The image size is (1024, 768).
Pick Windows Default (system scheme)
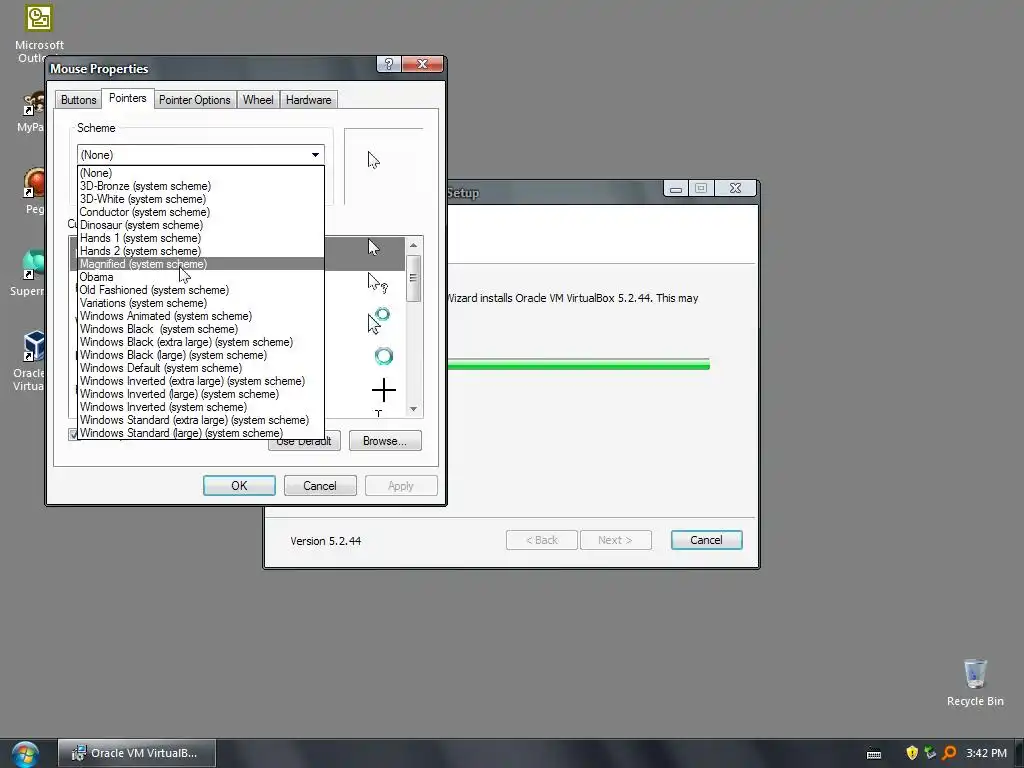click(200, 368)
